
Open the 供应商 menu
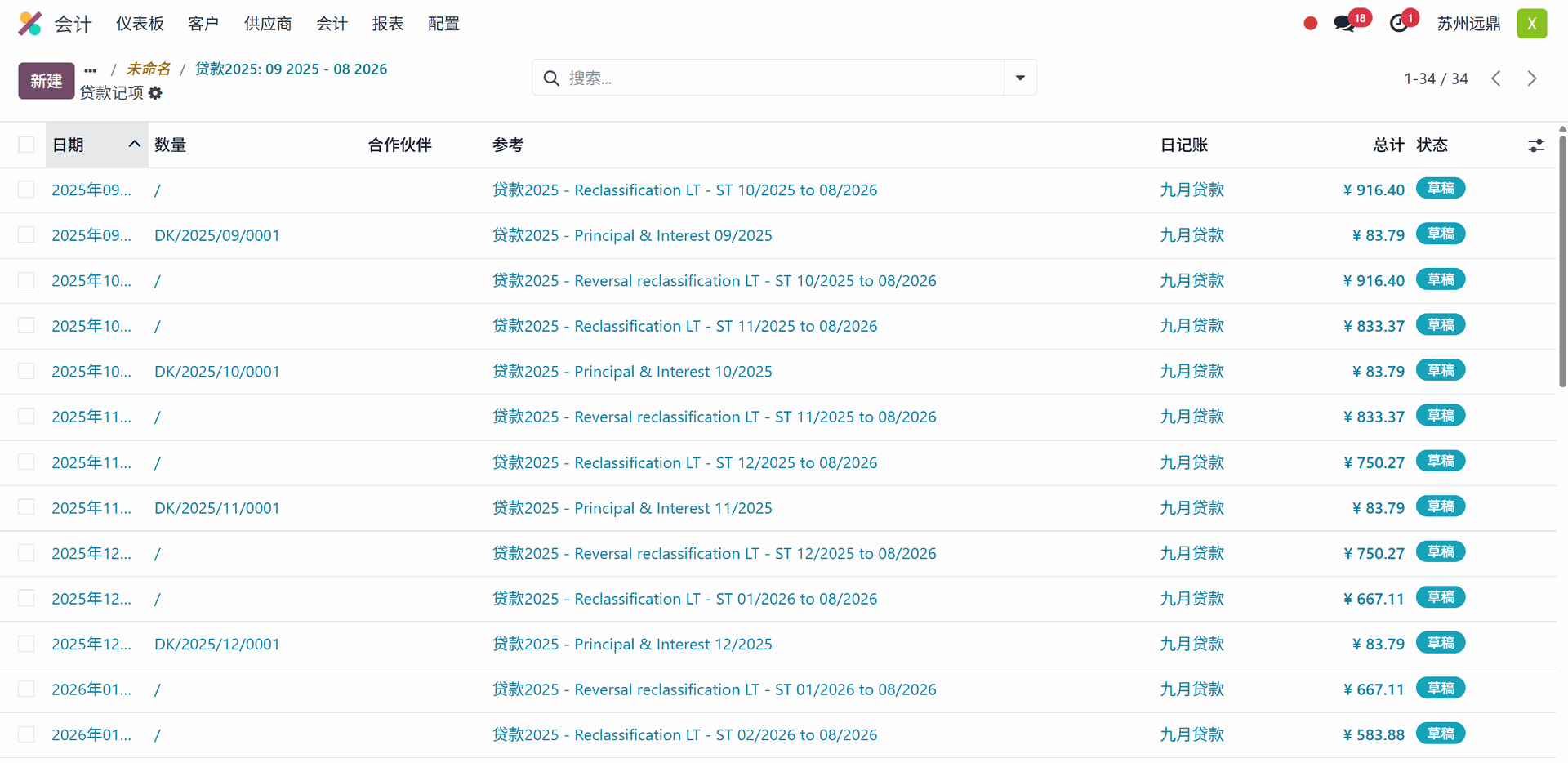(268, 24)
